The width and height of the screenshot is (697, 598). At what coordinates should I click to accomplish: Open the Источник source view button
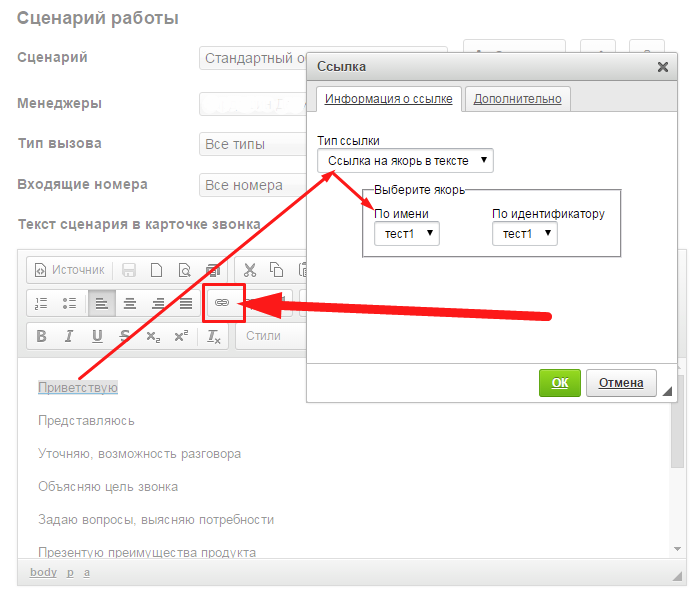(70, 270)
